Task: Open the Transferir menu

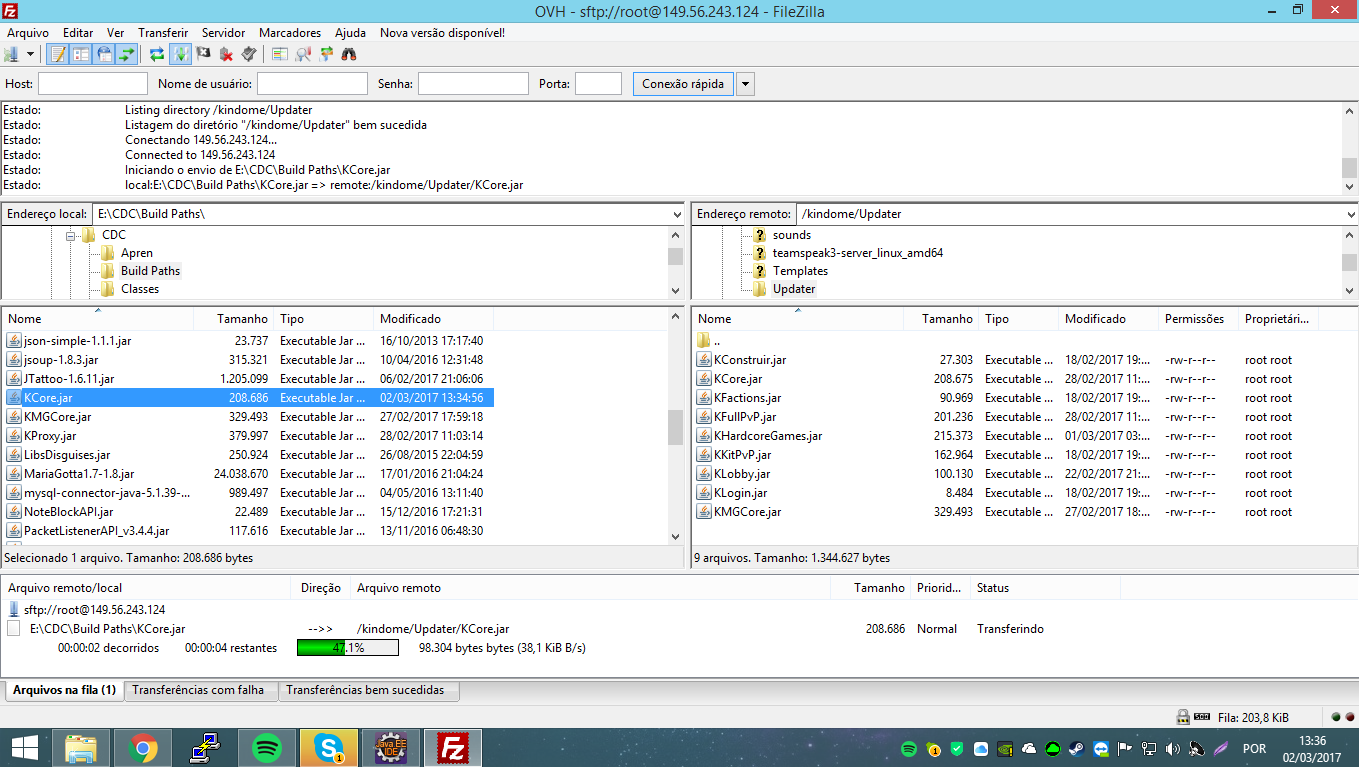Action: (163, 33)
